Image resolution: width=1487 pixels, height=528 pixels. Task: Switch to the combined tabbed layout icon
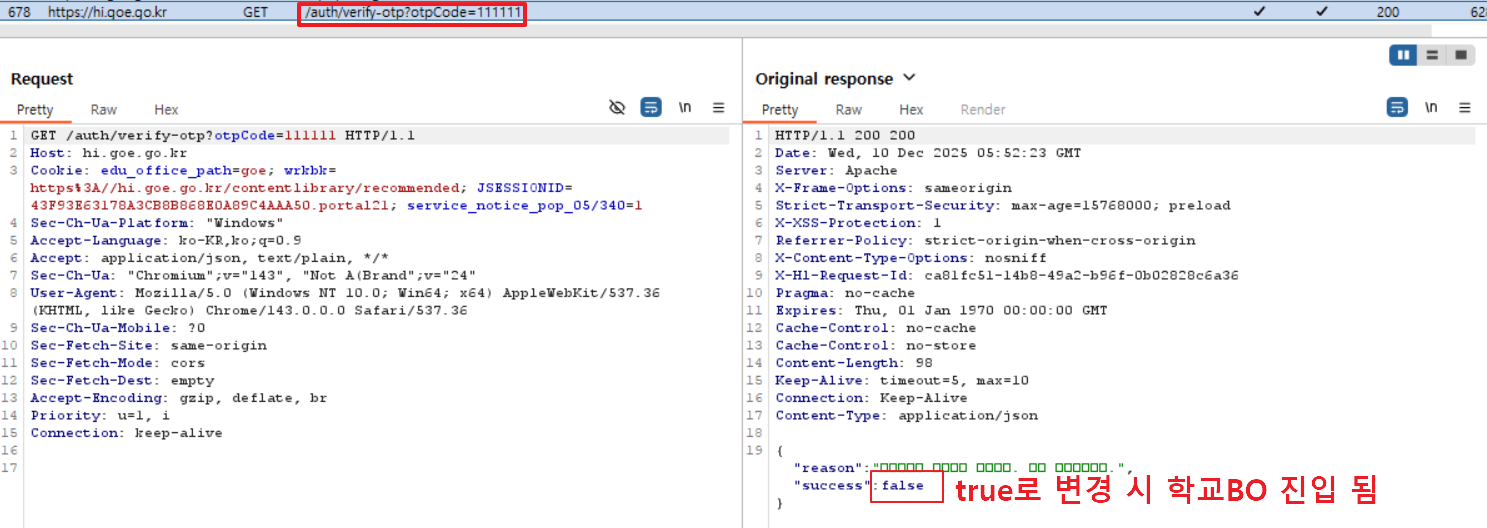click(1461, 55)
